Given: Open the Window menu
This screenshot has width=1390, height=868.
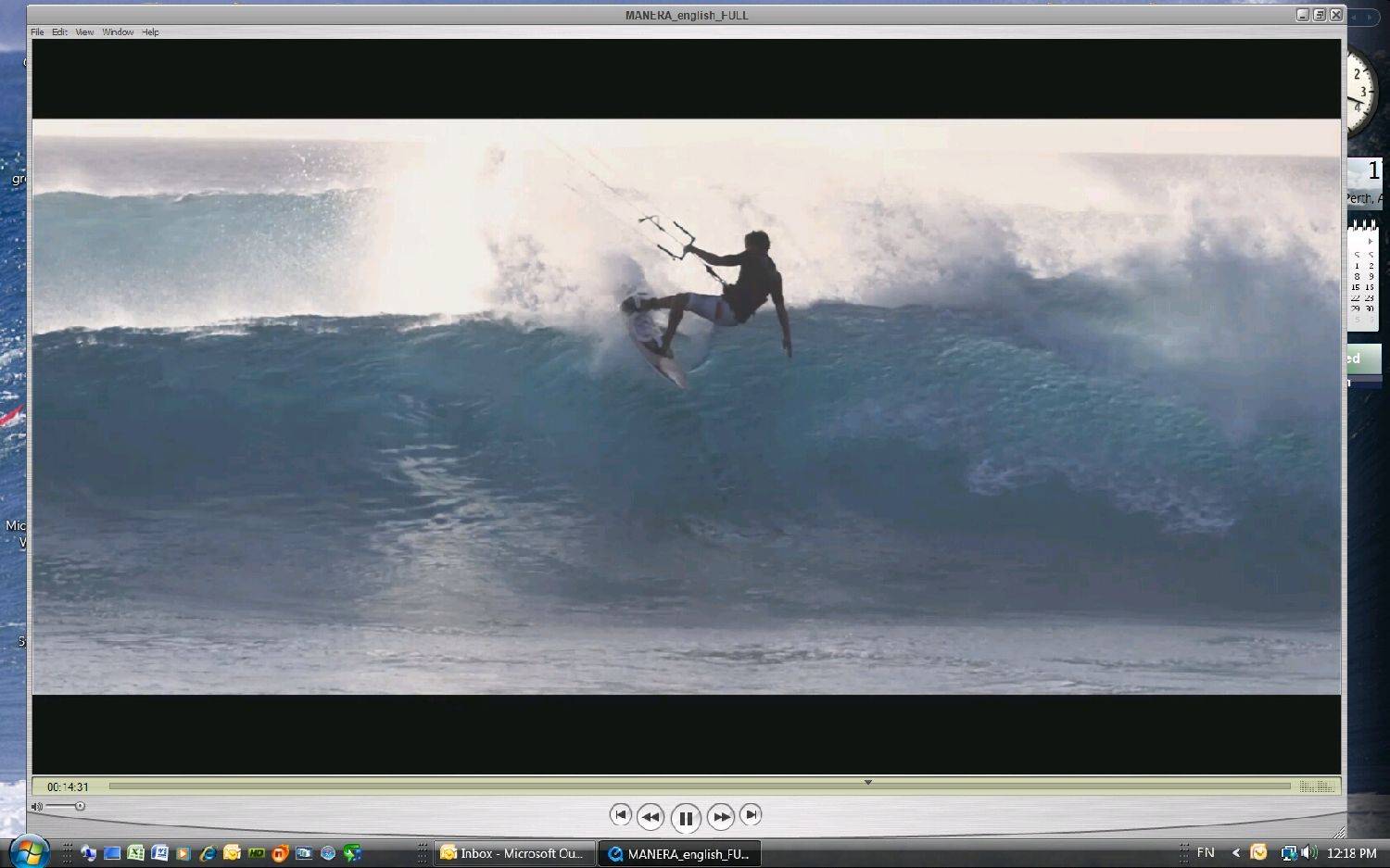Looking at the screenshot, I should click(x=118, y=32).
